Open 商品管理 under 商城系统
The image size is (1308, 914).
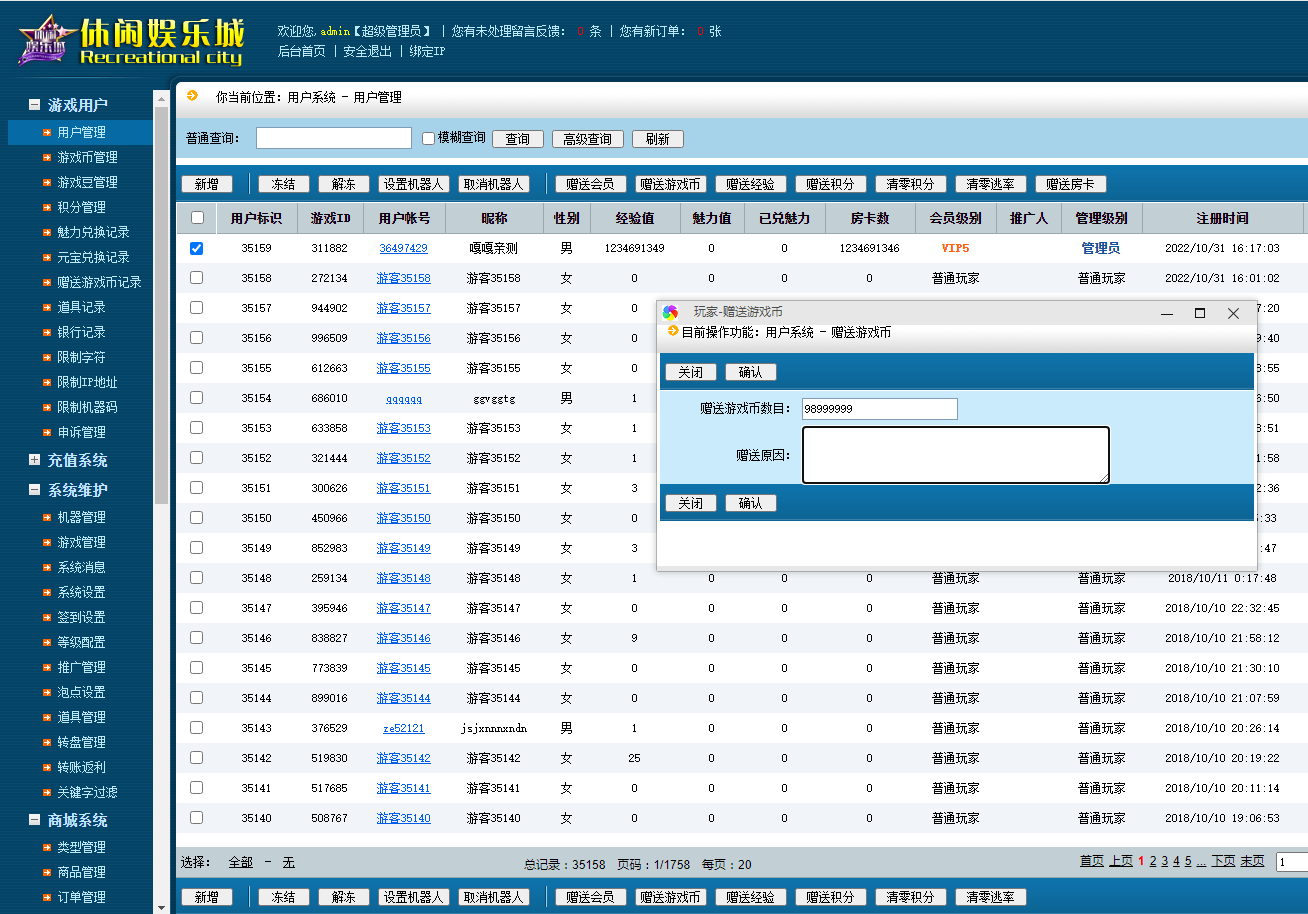(x=45, y=871)
